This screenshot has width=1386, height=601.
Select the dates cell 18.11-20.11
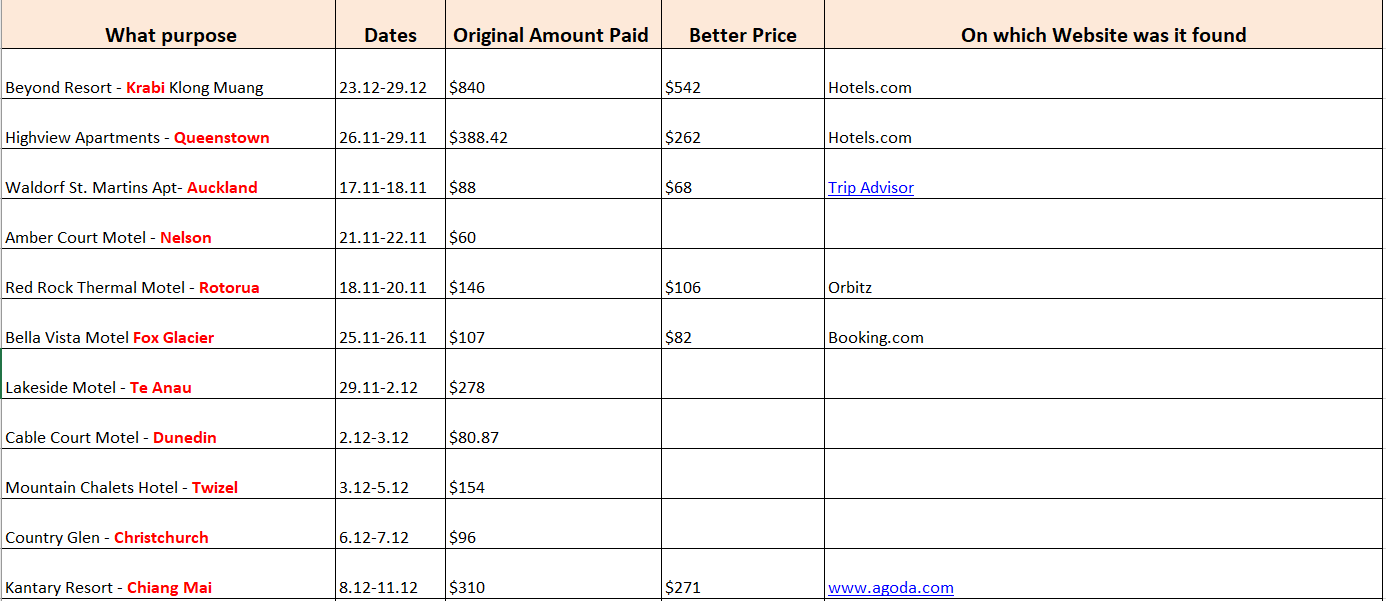(x=390, y=275)
